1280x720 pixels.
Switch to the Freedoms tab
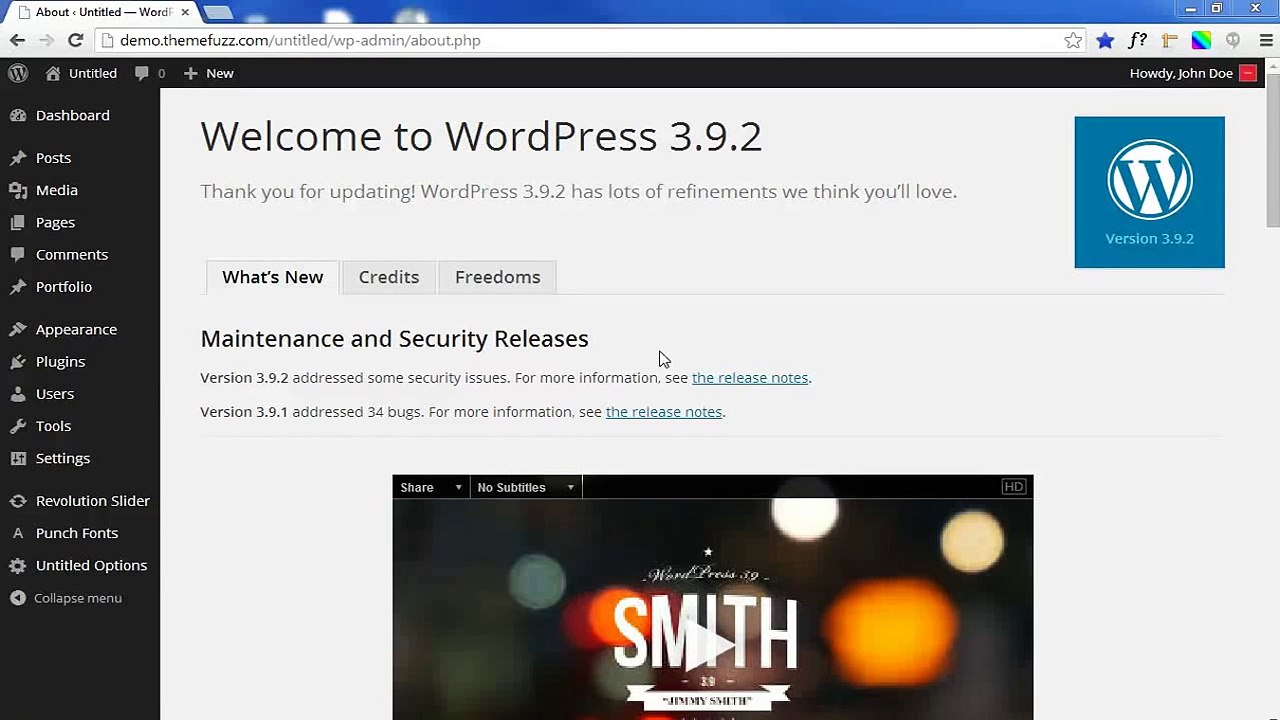click(497, 277)
